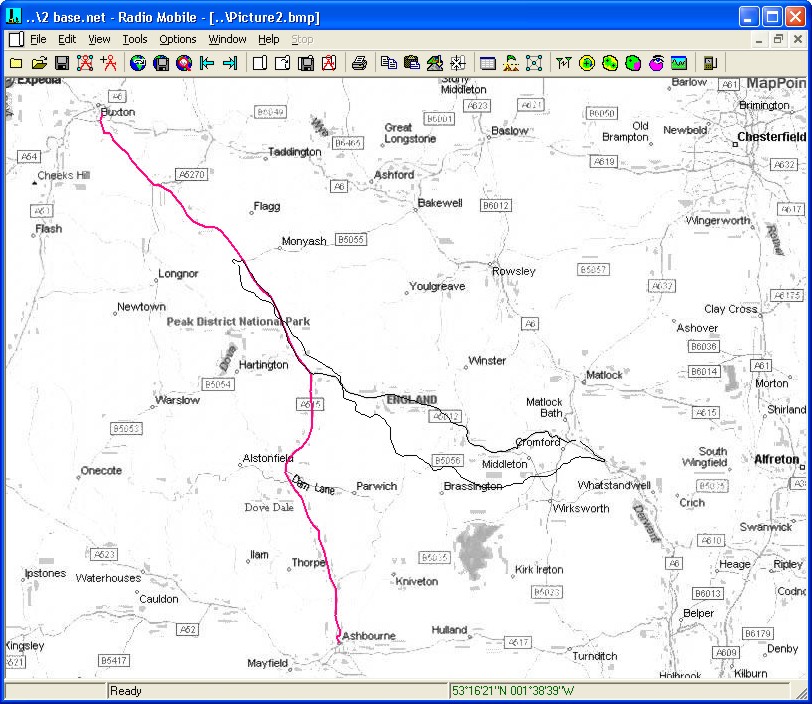This screenshot has width=812, height=704.
Task: Click the document icon left of File
Action: [x=16, y=39]
